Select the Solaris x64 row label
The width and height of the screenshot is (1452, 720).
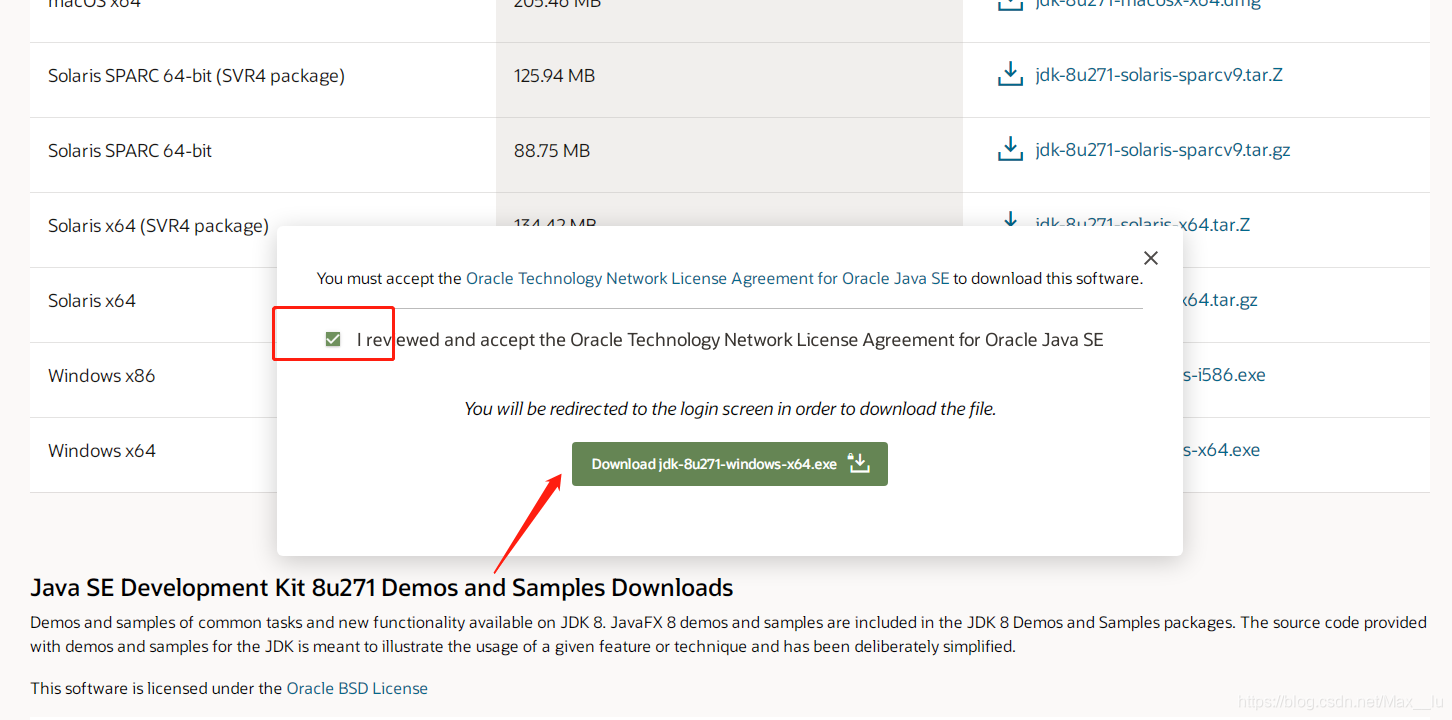click(92, 300)
